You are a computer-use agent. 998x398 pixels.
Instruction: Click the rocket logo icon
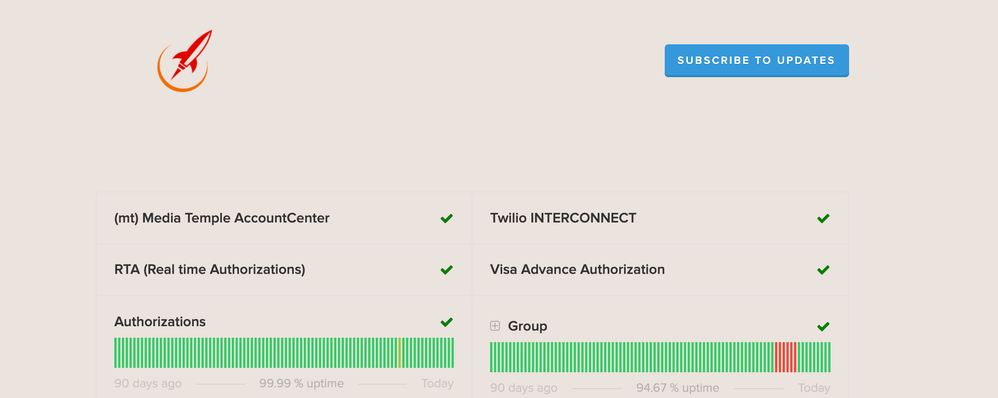pyautogui.click(x=185, y=61)
